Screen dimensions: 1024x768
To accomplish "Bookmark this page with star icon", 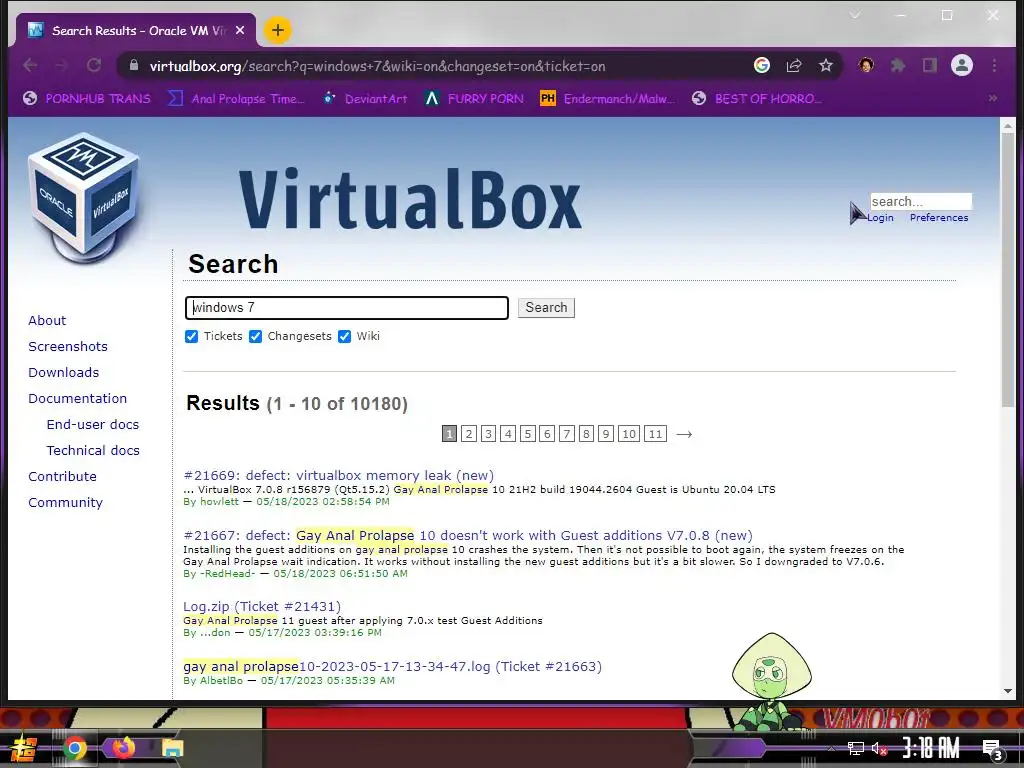I will (x=825, y=65).
